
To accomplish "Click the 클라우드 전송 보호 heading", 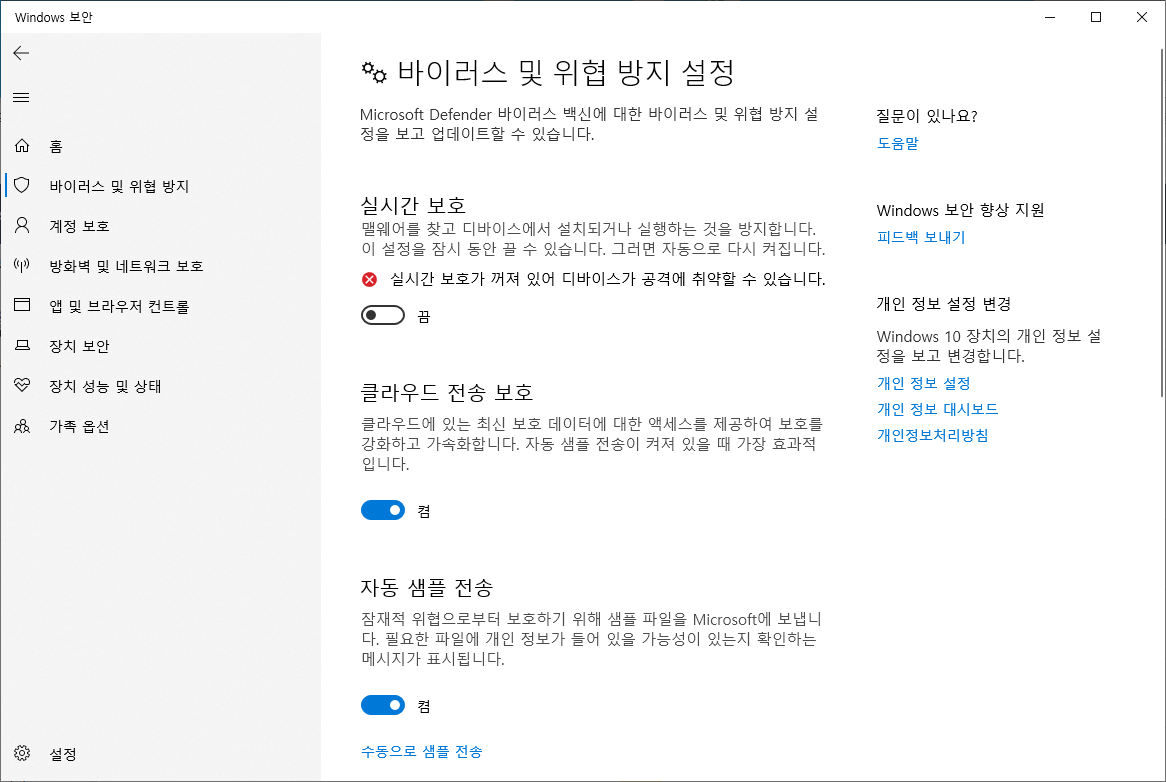I will 446,392.
